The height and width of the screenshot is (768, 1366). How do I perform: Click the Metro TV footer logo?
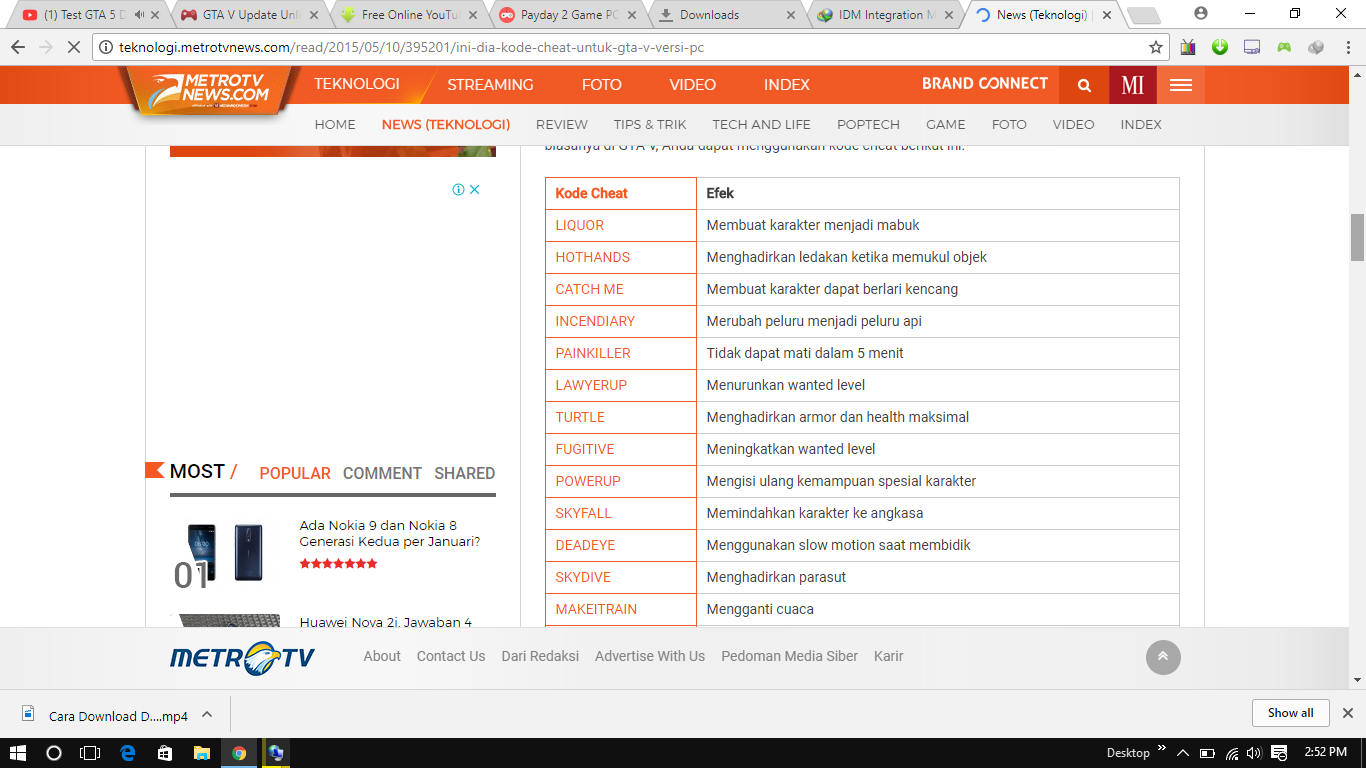point(242,657)
